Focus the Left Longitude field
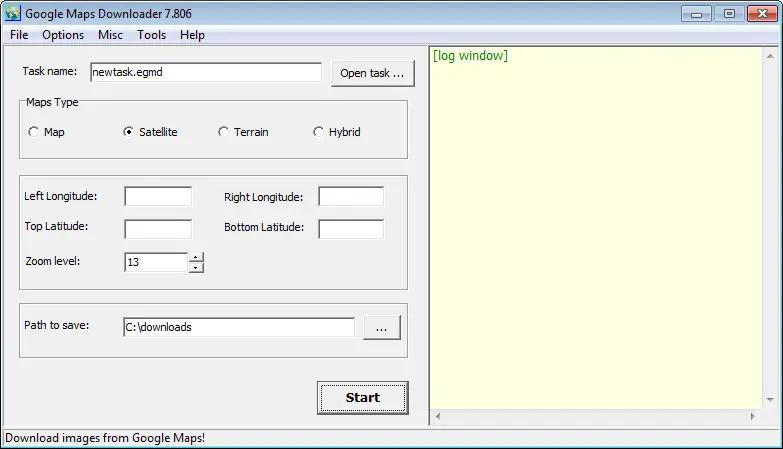783x449 pixels. click(158, 196)
